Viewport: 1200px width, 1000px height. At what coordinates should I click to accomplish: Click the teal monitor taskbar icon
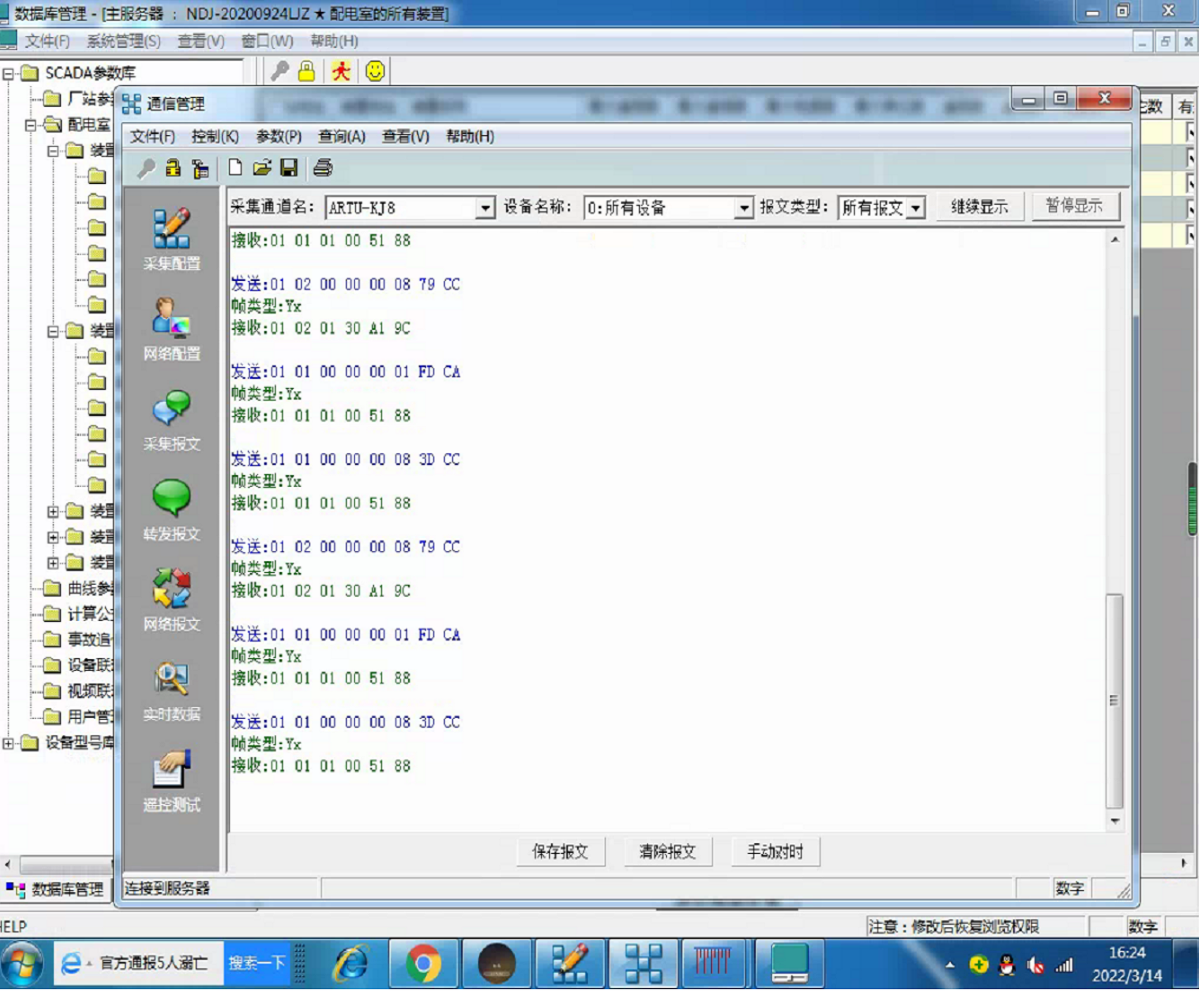coord(789,964)
